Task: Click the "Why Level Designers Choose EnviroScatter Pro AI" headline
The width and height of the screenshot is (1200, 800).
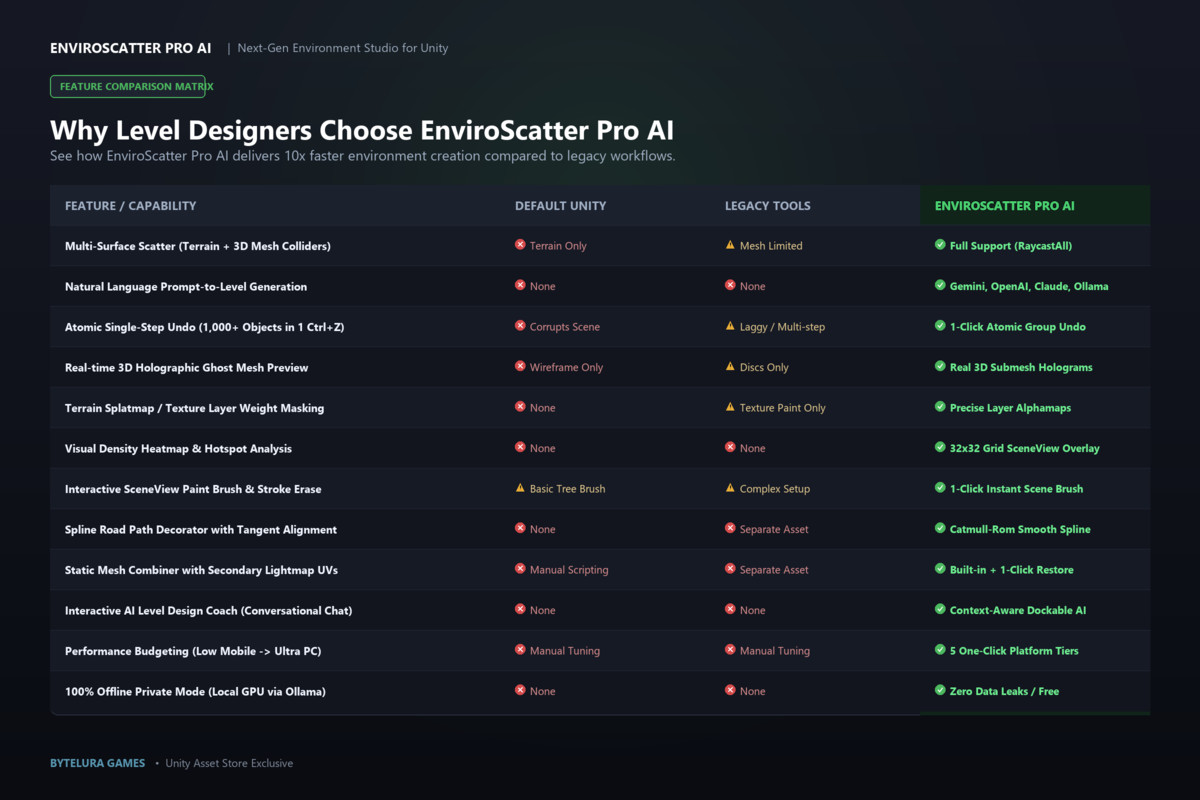Action: click(362, 131)
